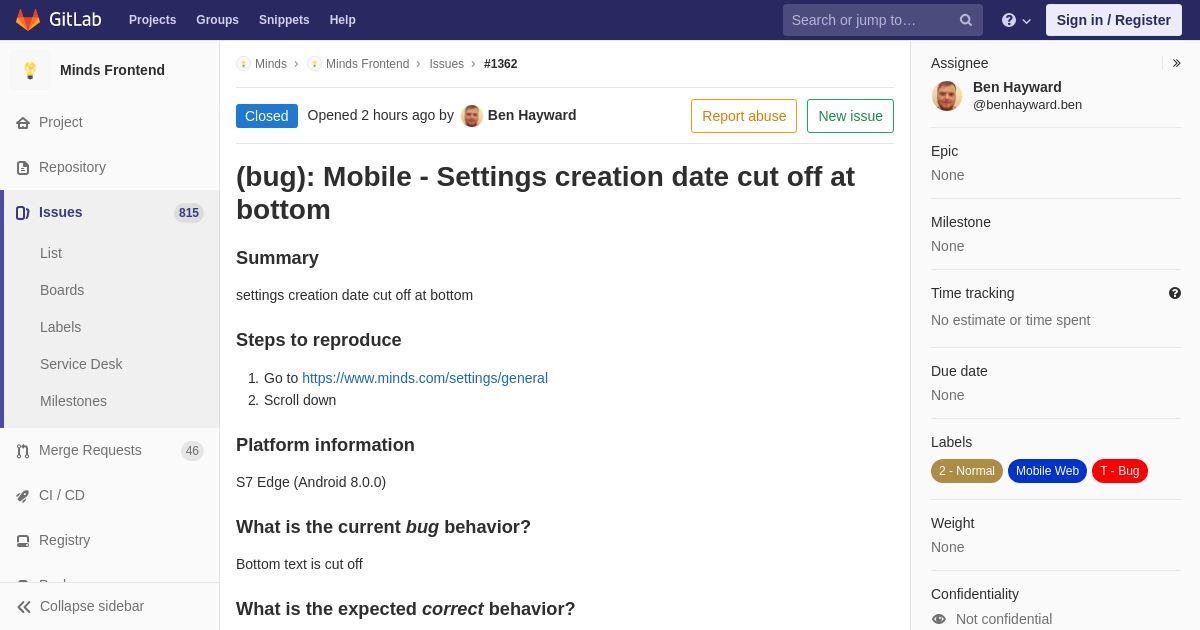Viewport: 1200px width, 630px height.
Task: Open Labels in the Issues submenu
Action: (x=60, y=327)
